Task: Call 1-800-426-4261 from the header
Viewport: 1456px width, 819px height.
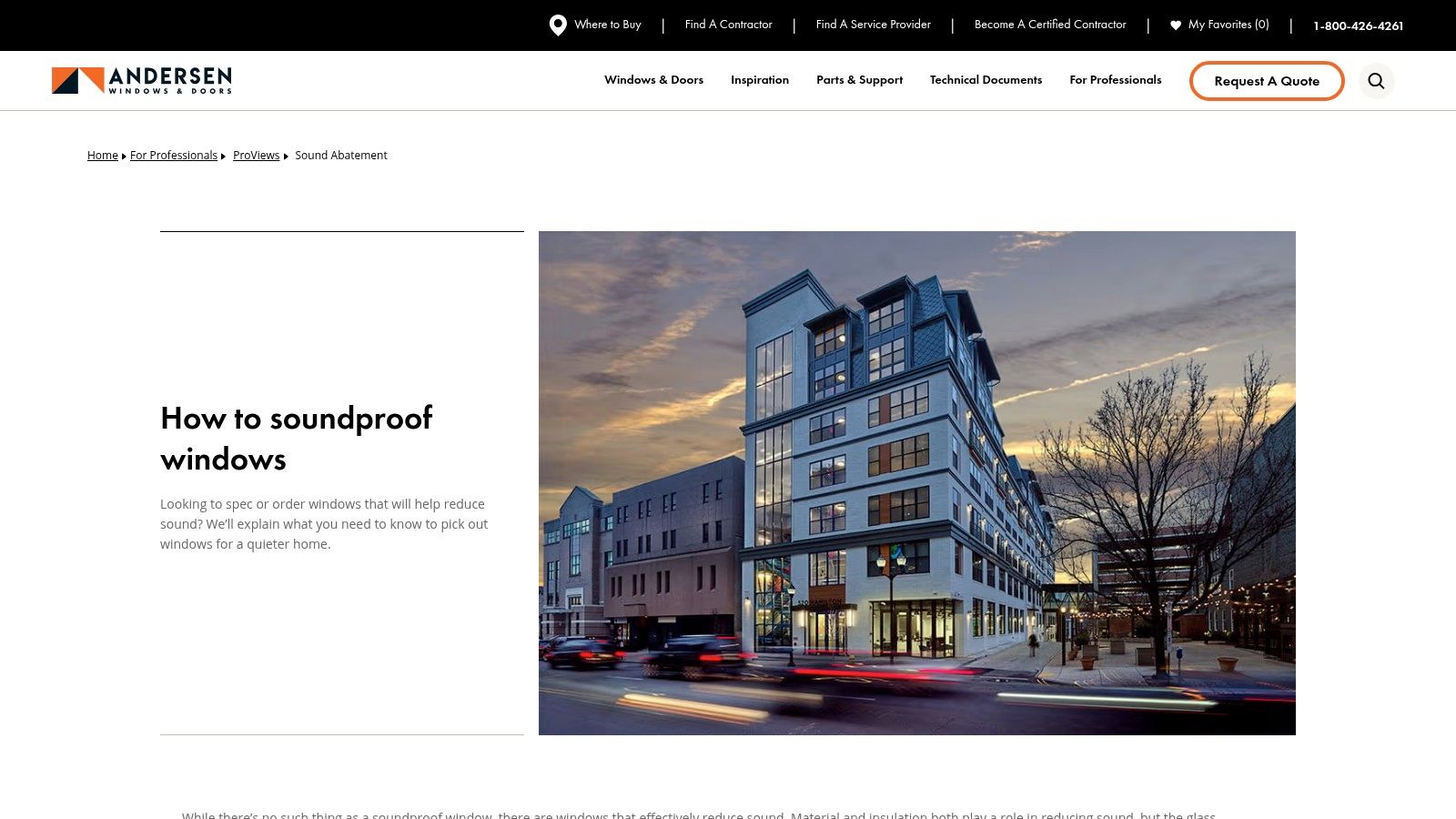Action: click(x=1358, y=26)
